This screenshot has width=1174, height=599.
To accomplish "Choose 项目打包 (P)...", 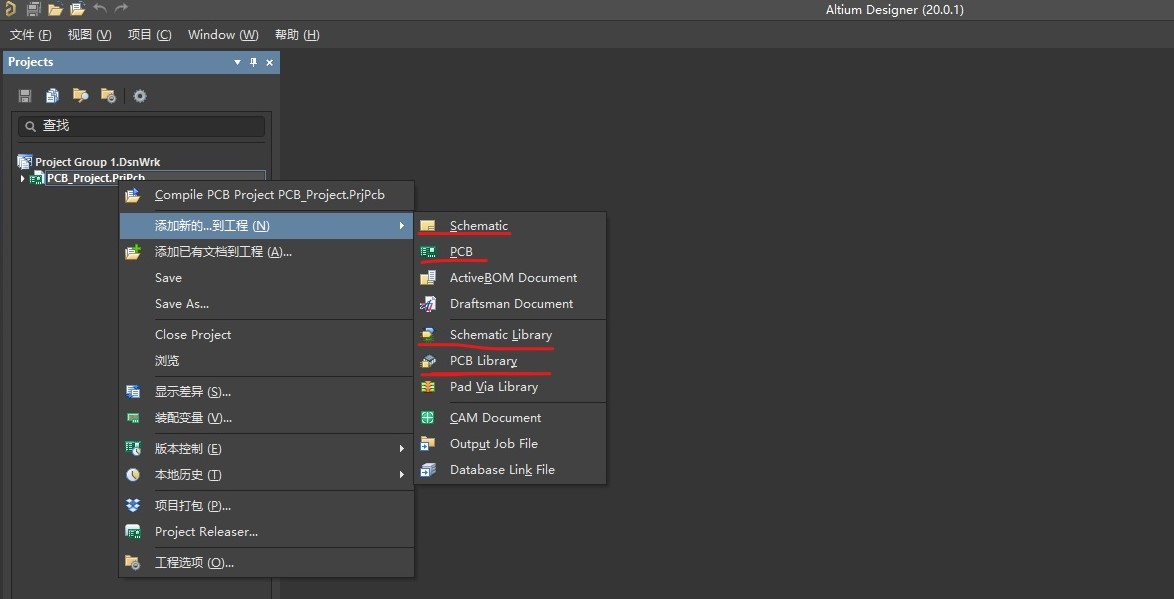I will click(267, 505).
